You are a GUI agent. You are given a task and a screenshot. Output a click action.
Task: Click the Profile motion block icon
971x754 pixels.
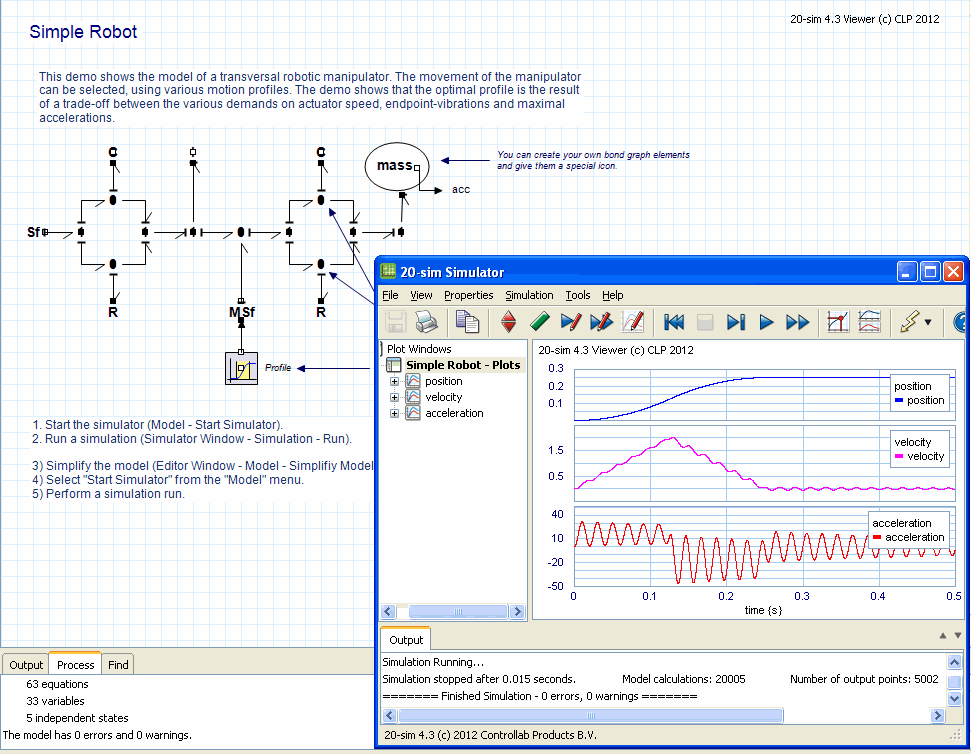tap(242, 369)
